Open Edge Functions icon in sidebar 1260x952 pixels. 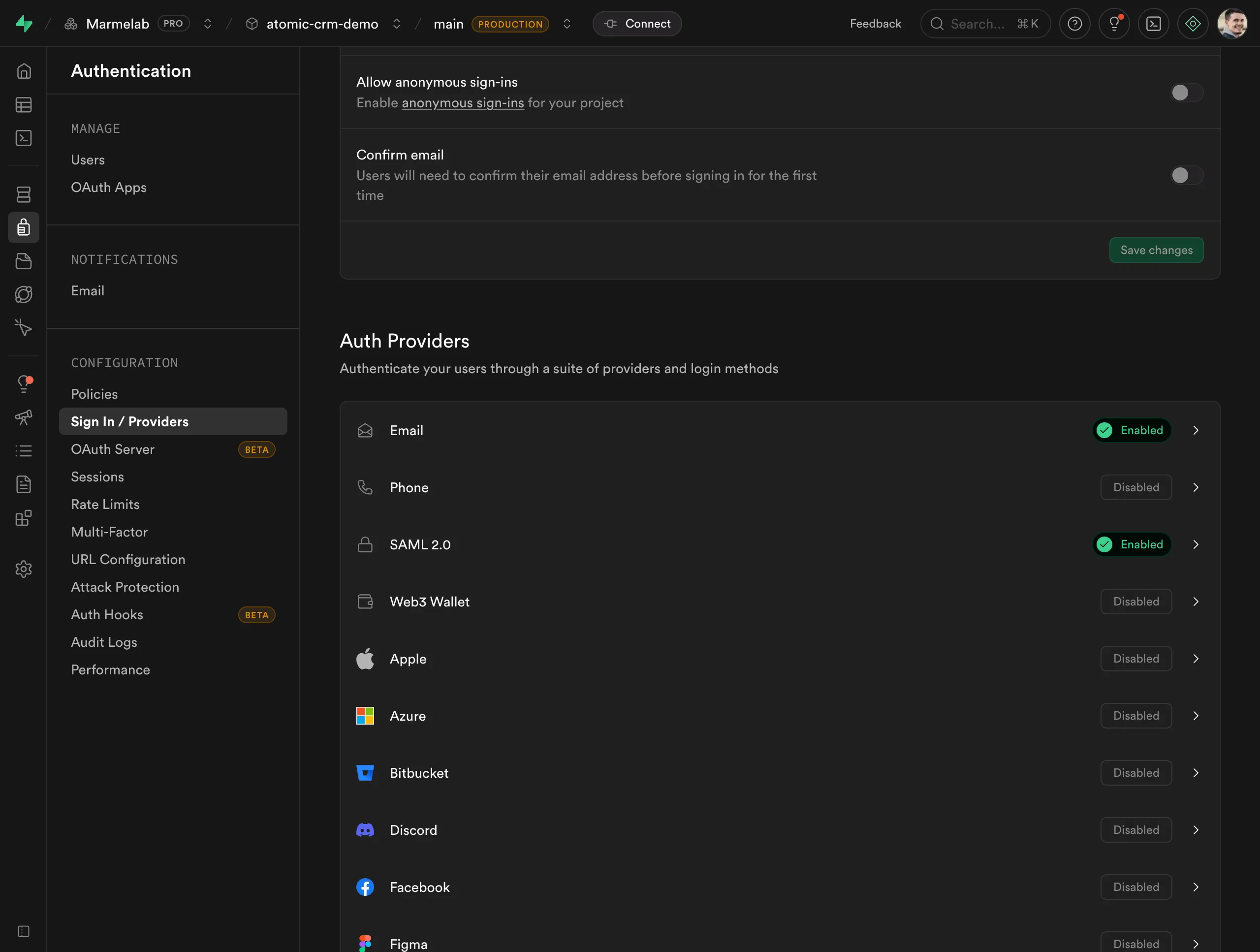(23, 294)
